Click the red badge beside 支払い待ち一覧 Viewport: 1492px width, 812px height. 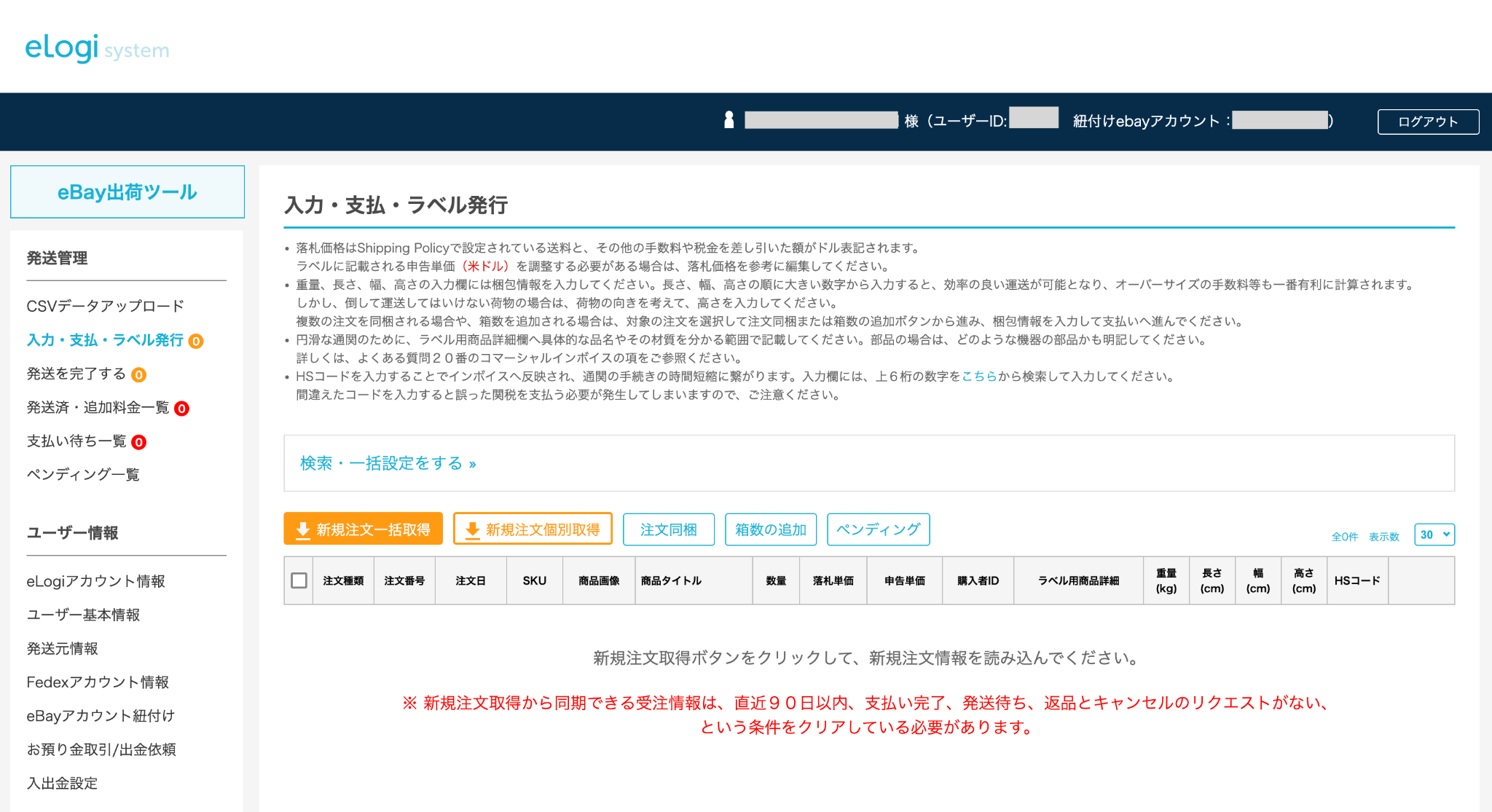point(138,442)
